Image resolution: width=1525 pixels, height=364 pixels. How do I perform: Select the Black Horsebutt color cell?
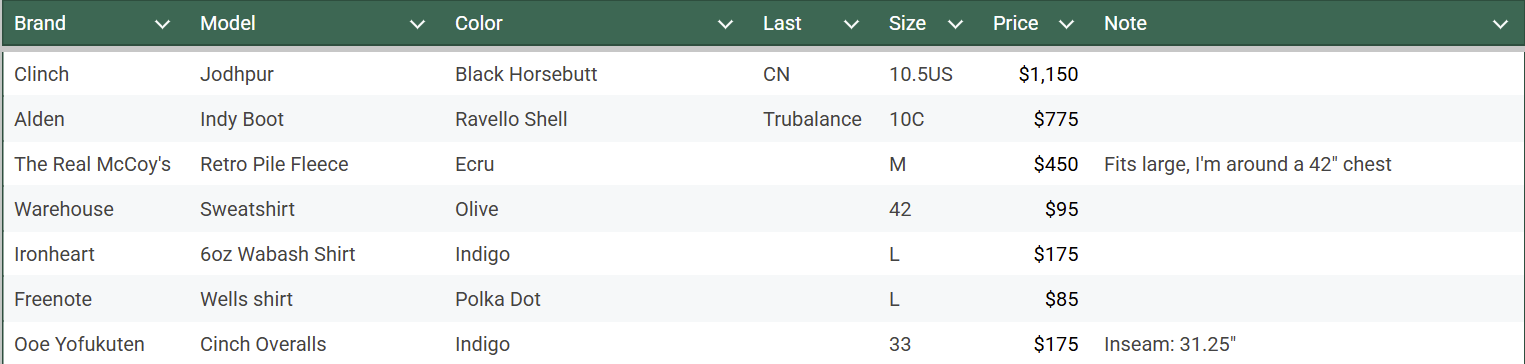[526, 74]
